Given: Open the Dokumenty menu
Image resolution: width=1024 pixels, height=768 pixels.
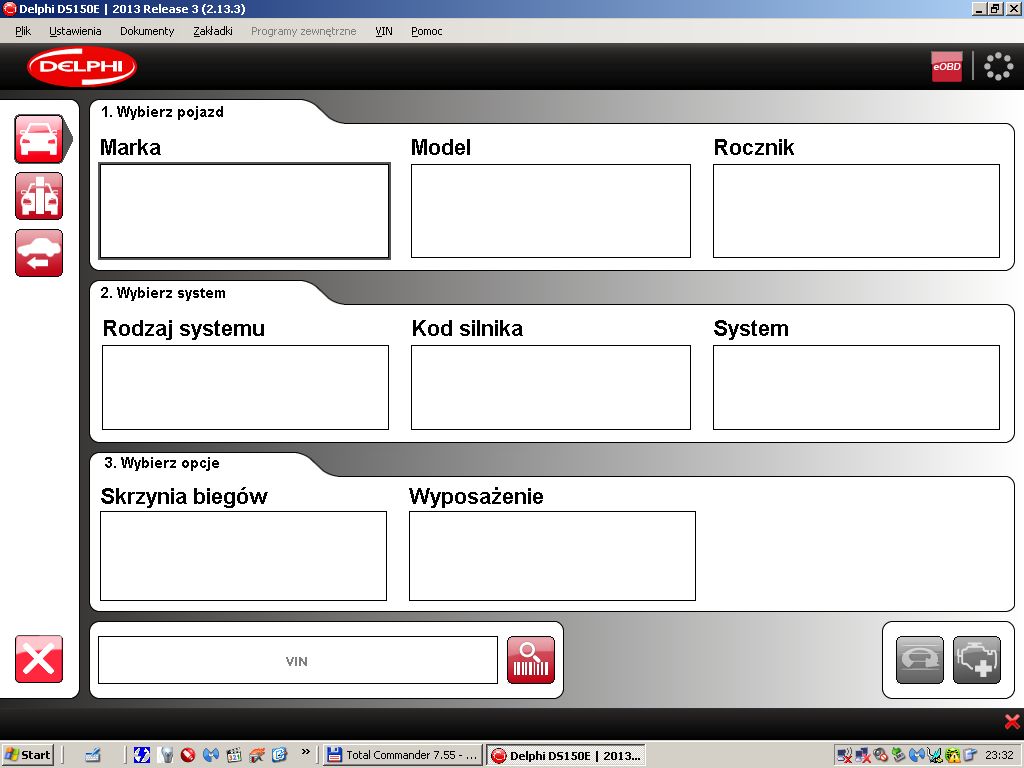Looking at the screenshot, I should [147, 31].
